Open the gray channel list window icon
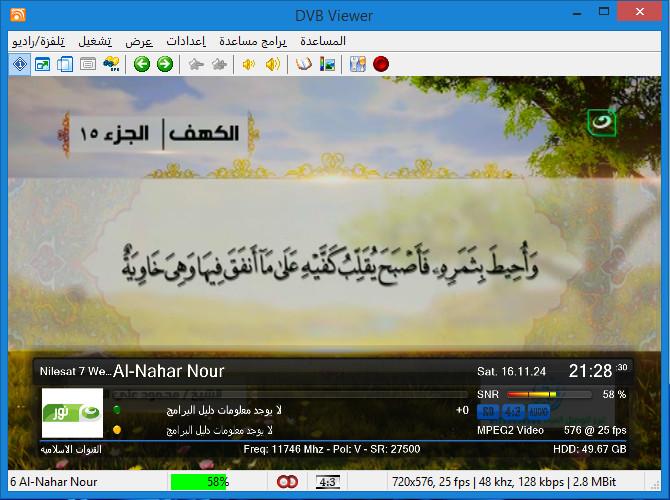This screenshot has height=500, width=670. tap(88, 65)
